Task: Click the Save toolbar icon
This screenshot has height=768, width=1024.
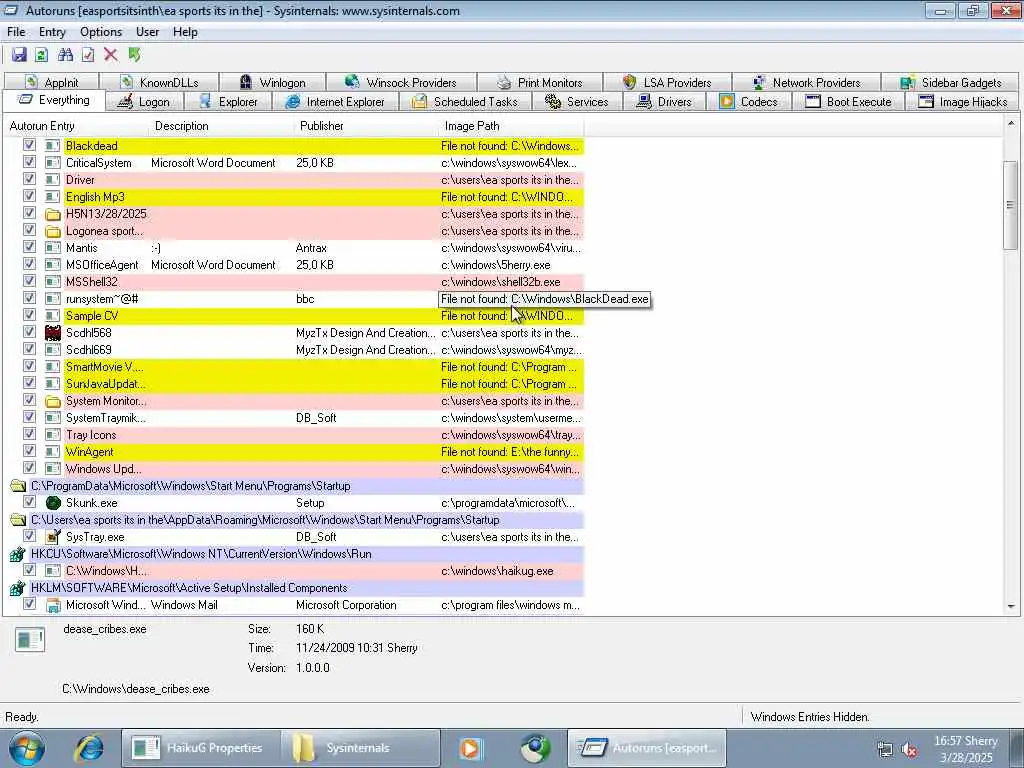Action: point(19,55)
